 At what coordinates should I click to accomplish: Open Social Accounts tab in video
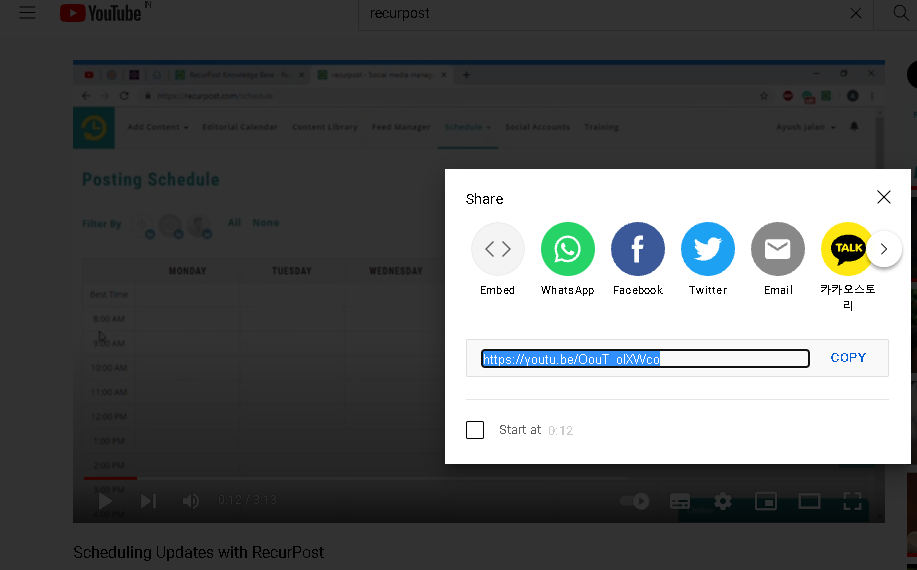click(x=537, y=127)
